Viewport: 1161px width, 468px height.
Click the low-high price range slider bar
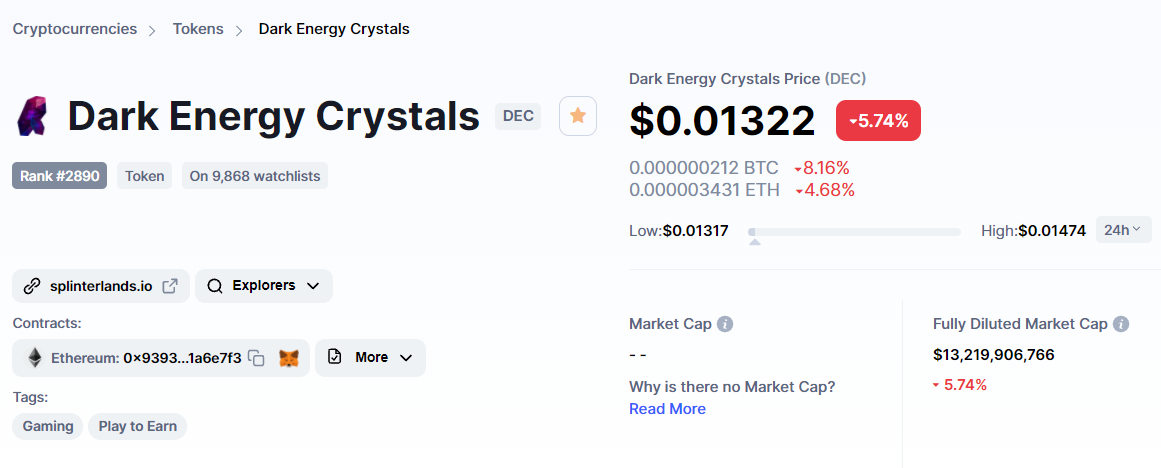(x=854, y=232)
